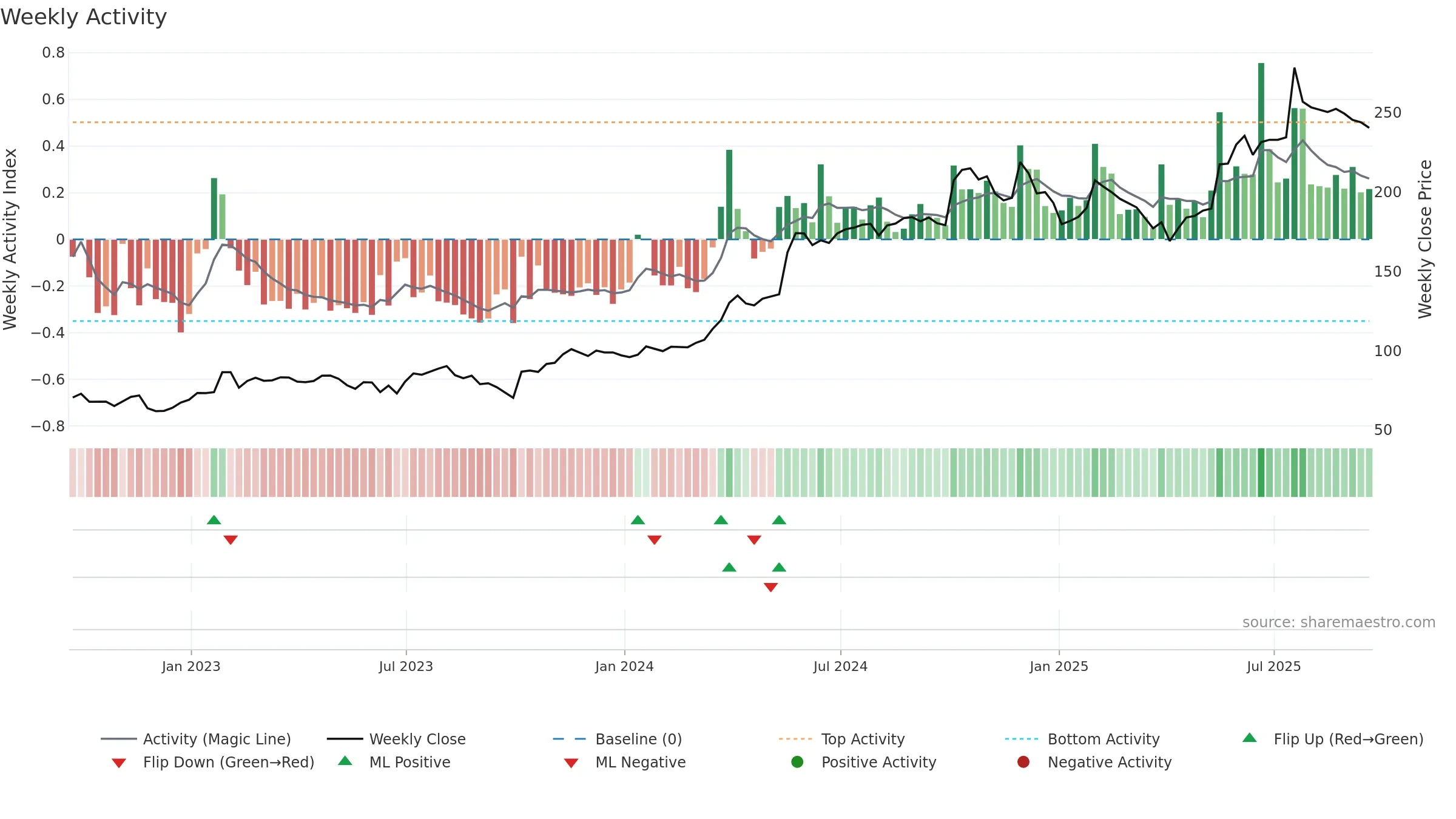Toggle the Flip Down (Green→Red) legend entry
Image resolution: width=1456 pixels, height=819 pixels.
[212, 762]
